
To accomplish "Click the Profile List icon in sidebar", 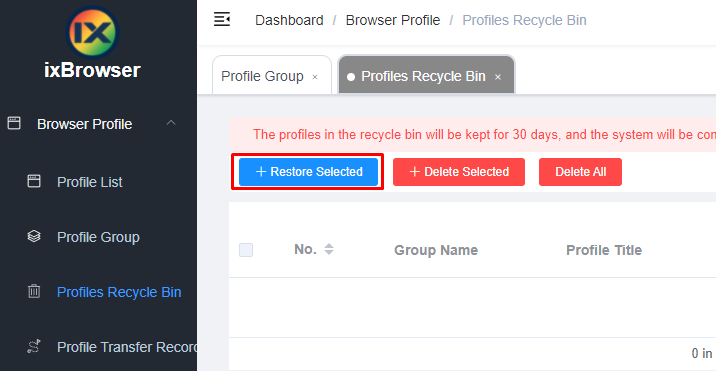I will pyautogui.click(x=34, y=181).
